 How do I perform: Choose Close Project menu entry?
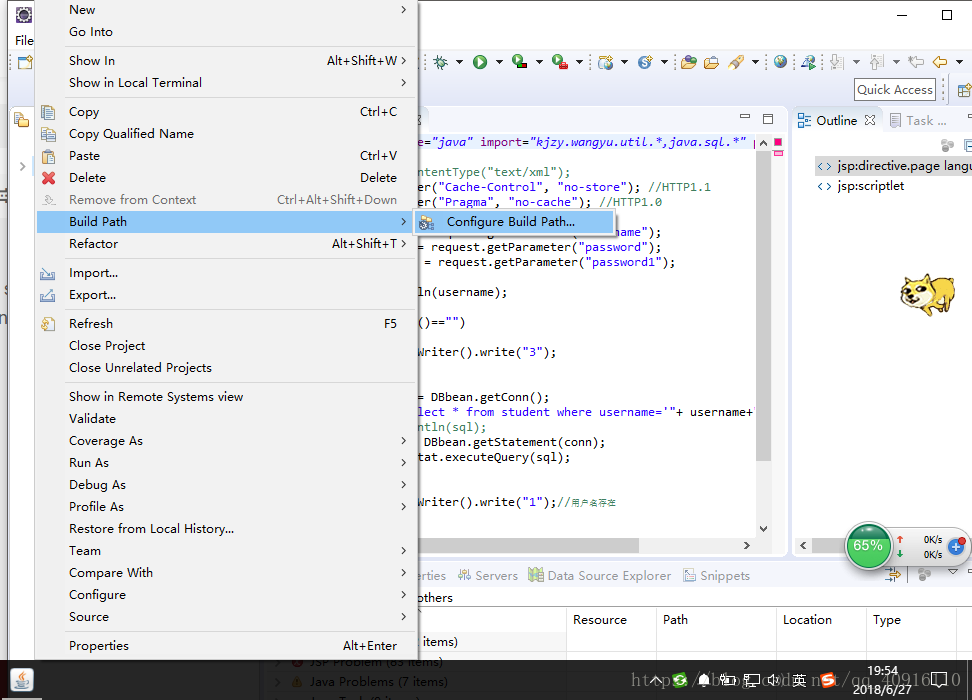pyautogui.click(x=226, y=346)
